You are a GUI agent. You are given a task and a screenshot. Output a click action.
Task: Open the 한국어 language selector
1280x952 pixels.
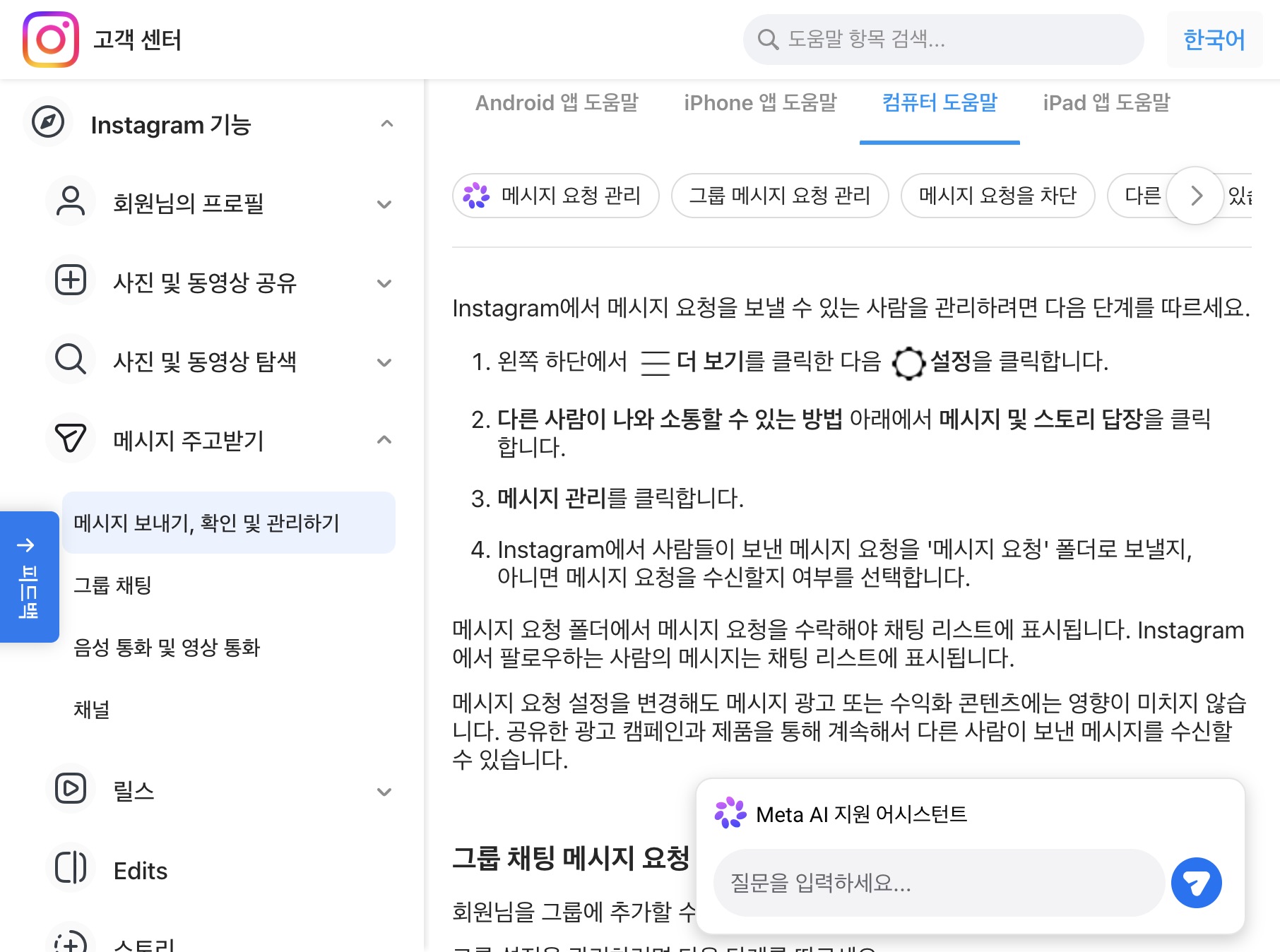pos(1214,40)
